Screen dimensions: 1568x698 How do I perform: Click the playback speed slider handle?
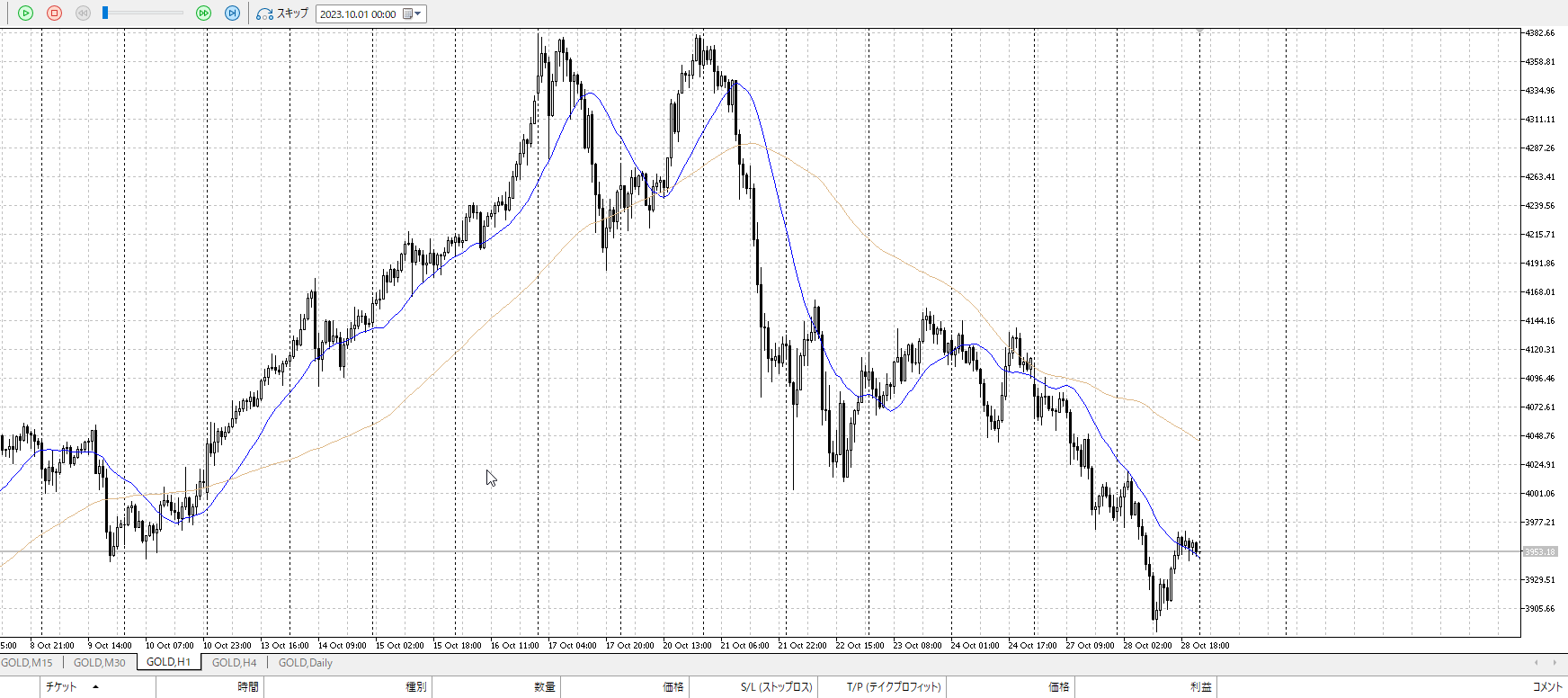pos(105,13)
